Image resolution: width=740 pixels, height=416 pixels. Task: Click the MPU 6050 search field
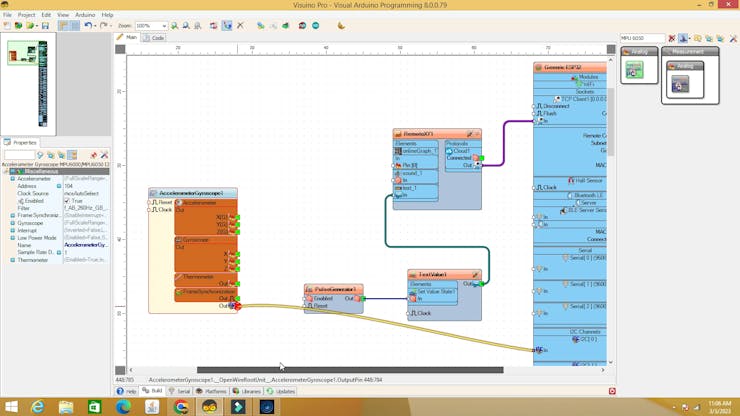pyautogui.click(x=641, y=39)
